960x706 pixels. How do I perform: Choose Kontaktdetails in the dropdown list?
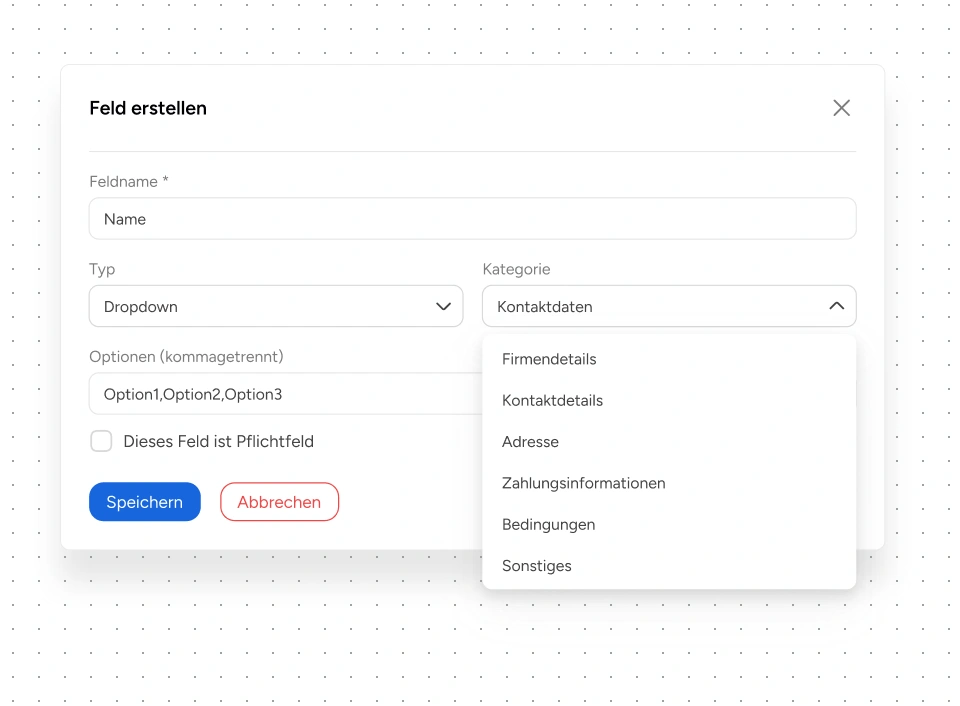(x=552, y=400)
